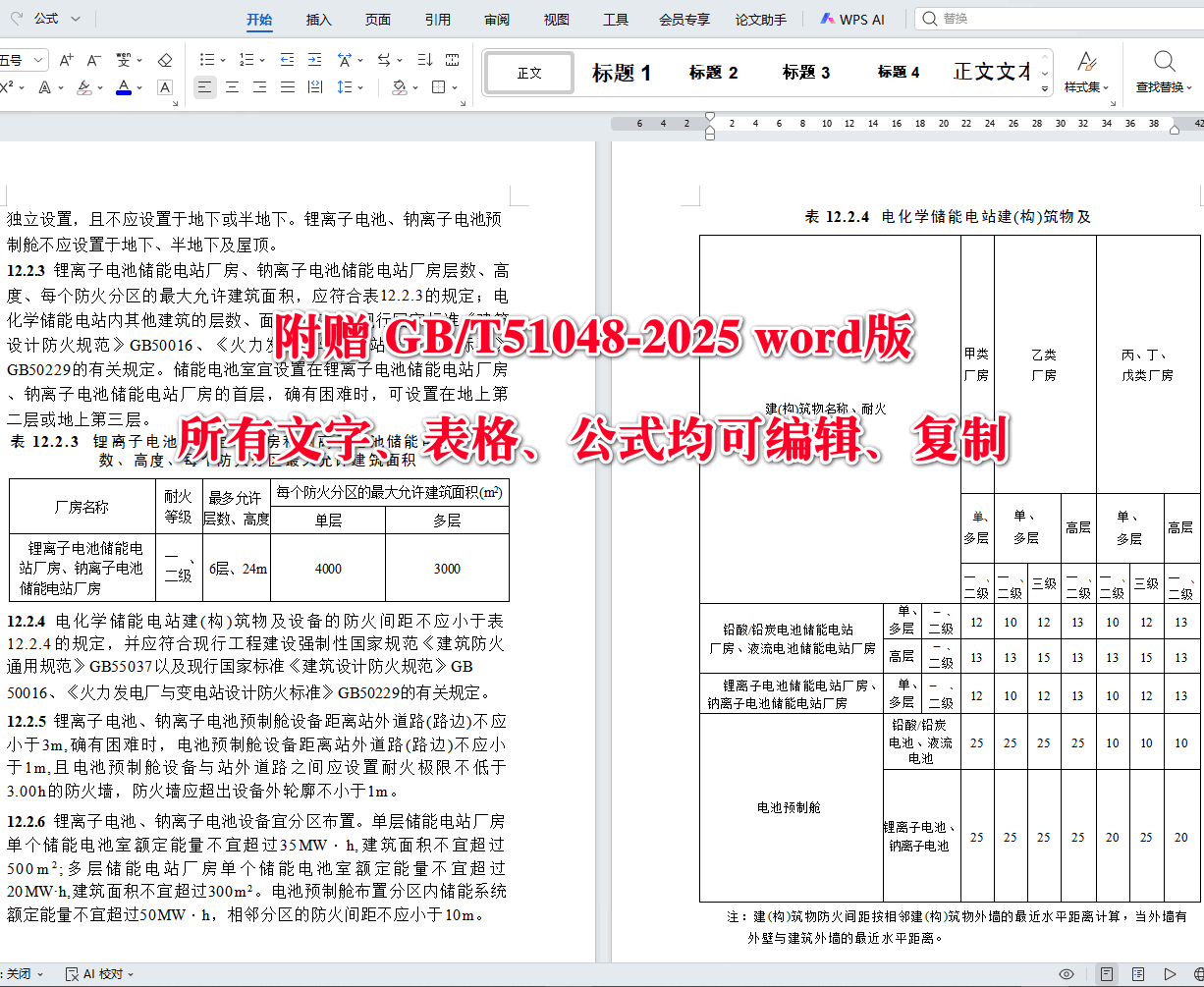Image resolution: width=1204 pixels, height=987 pixels.
Task: Open 查找替换
Action: (1164, 73)
